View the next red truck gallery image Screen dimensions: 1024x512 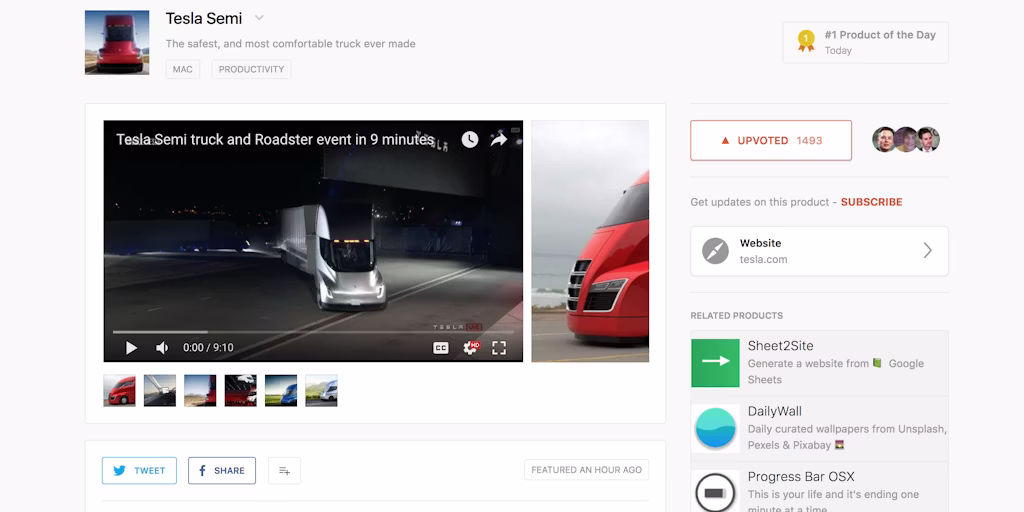(590, 241)
